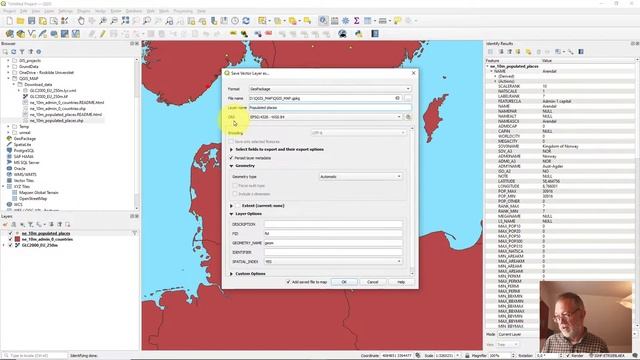Open the Vector menu
This screenshot has height=360, width=640.
click(x=100, y=11)
